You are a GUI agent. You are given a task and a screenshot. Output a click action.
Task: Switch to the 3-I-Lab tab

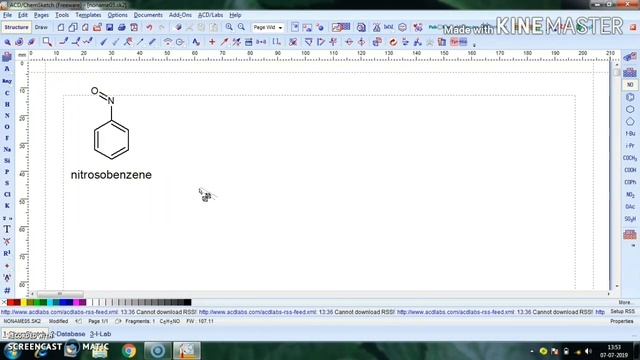tap(100, 334)
